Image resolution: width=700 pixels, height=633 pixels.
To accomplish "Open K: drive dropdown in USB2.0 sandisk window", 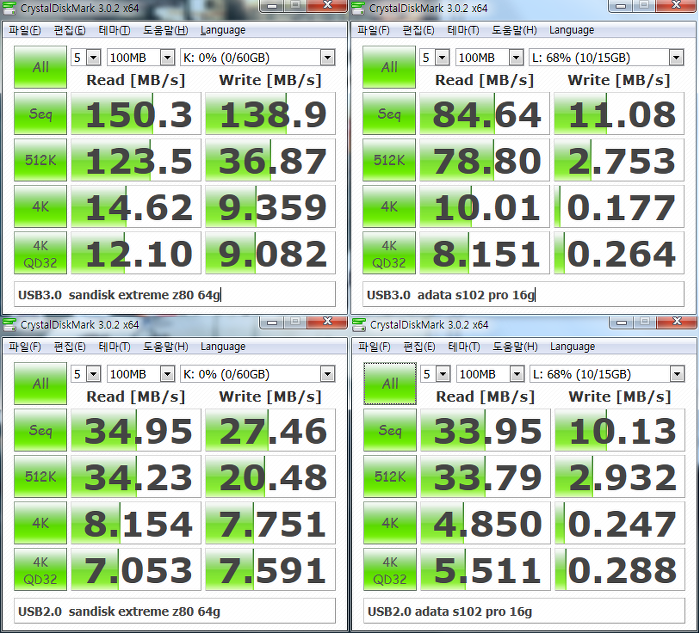I will [327, 374].
